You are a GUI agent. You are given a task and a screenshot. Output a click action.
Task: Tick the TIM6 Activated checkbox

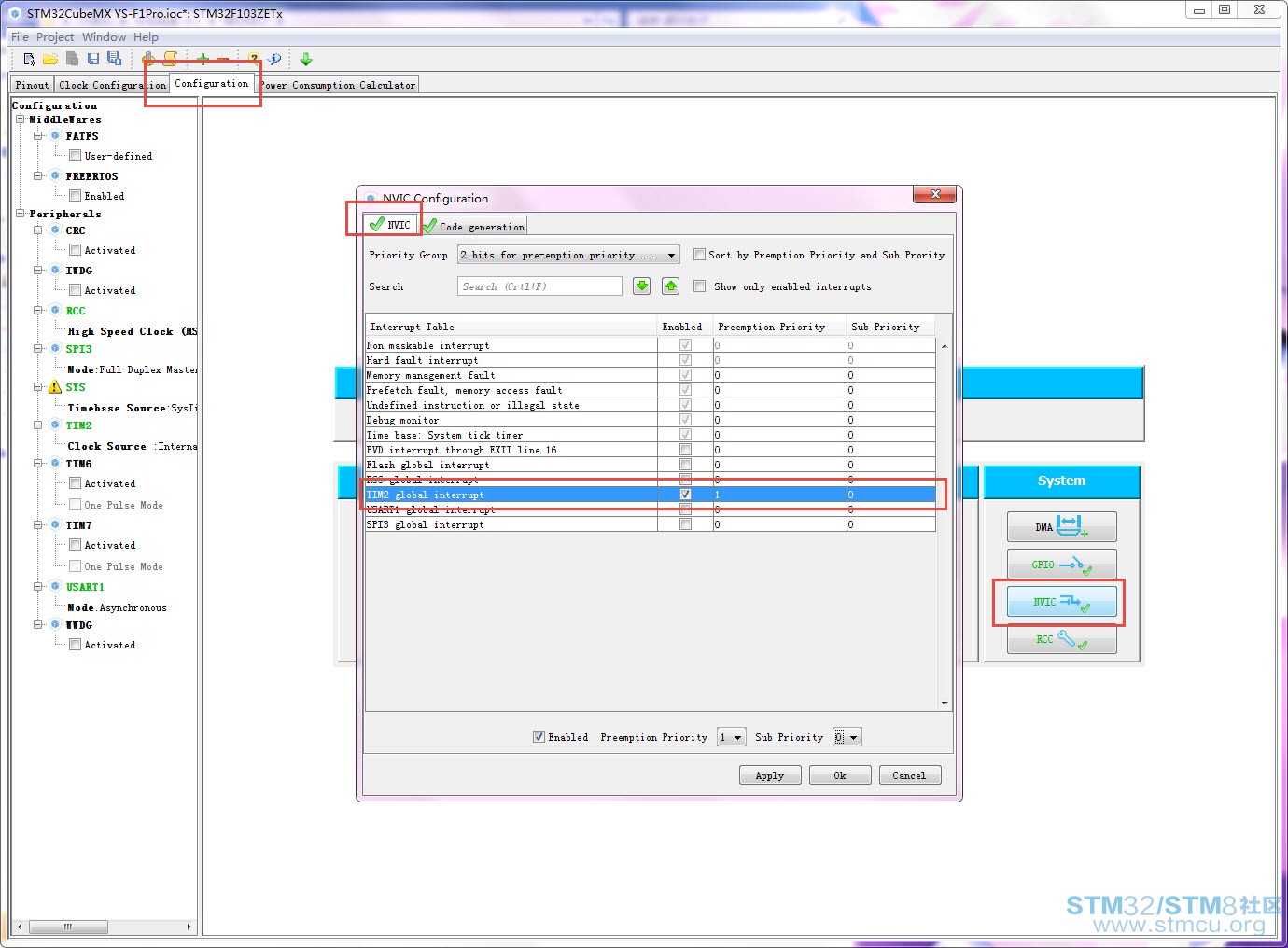75,483
